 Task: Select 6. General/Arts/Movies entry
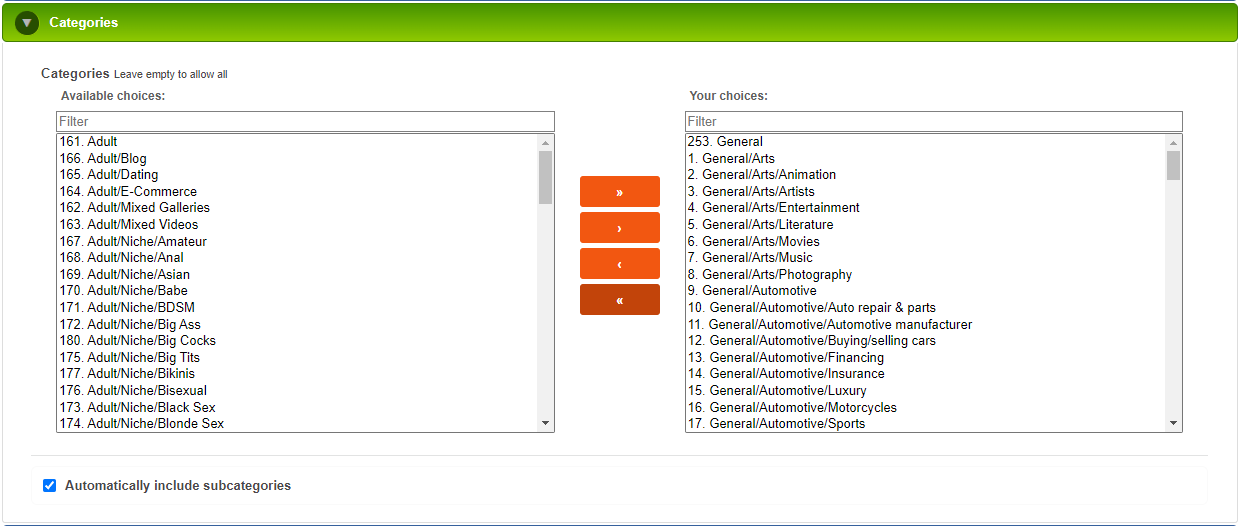[x=926, y=241]
